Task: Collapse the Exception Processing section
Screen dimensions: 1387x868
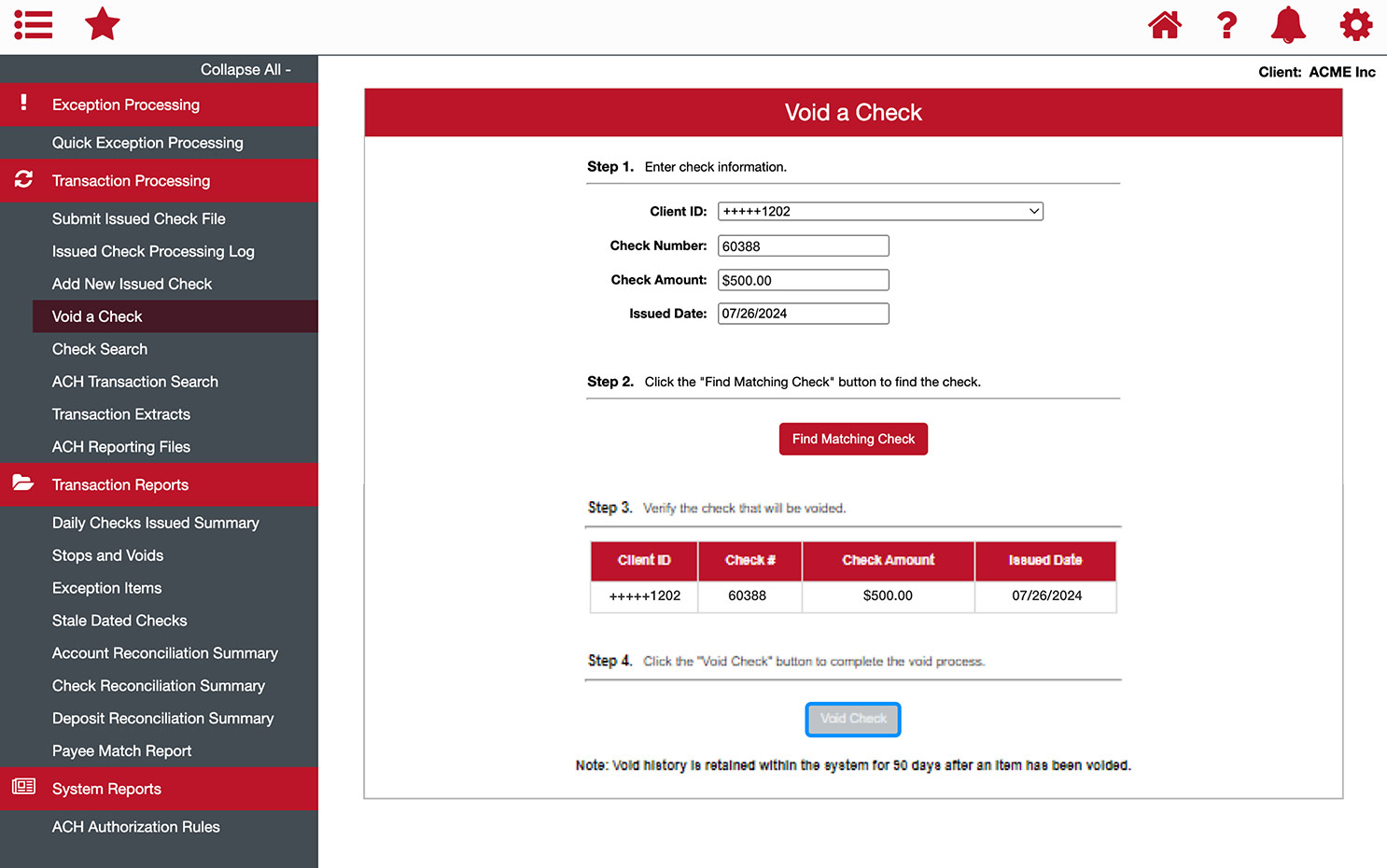Action: (159, 105)
